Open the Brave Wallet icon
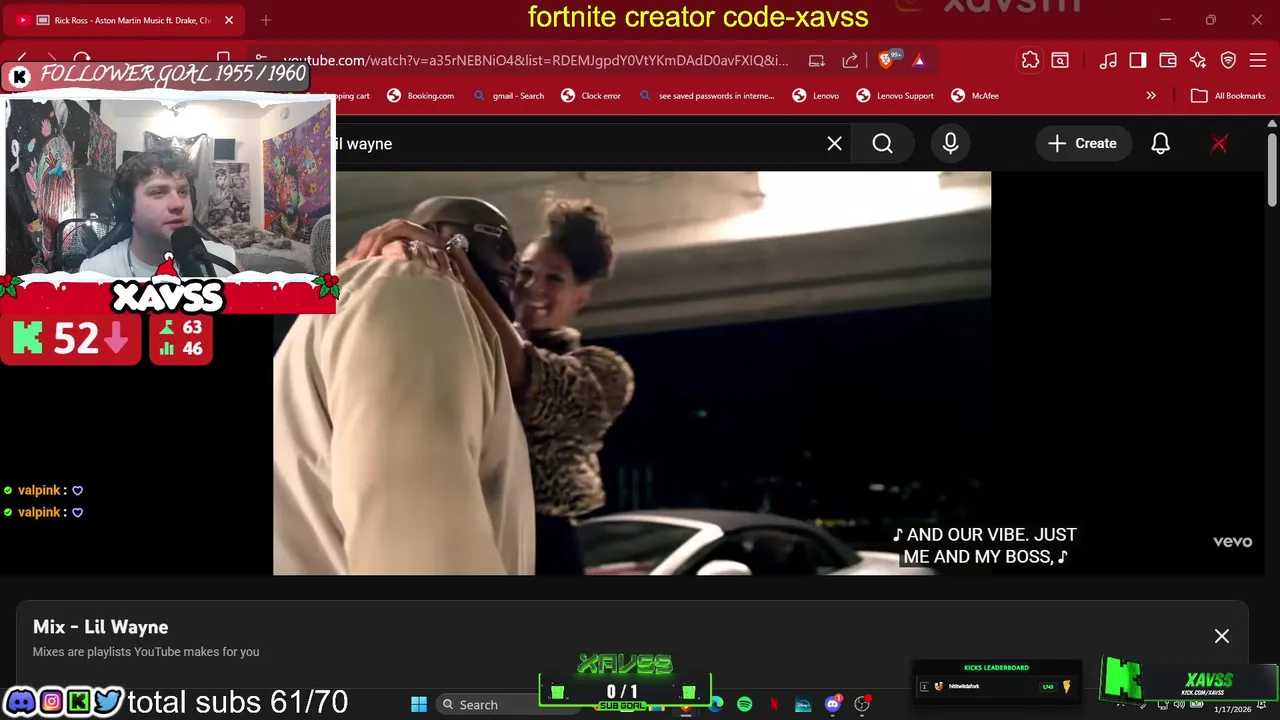This screenshot has height=720, width=1280. pos(1167,60)
